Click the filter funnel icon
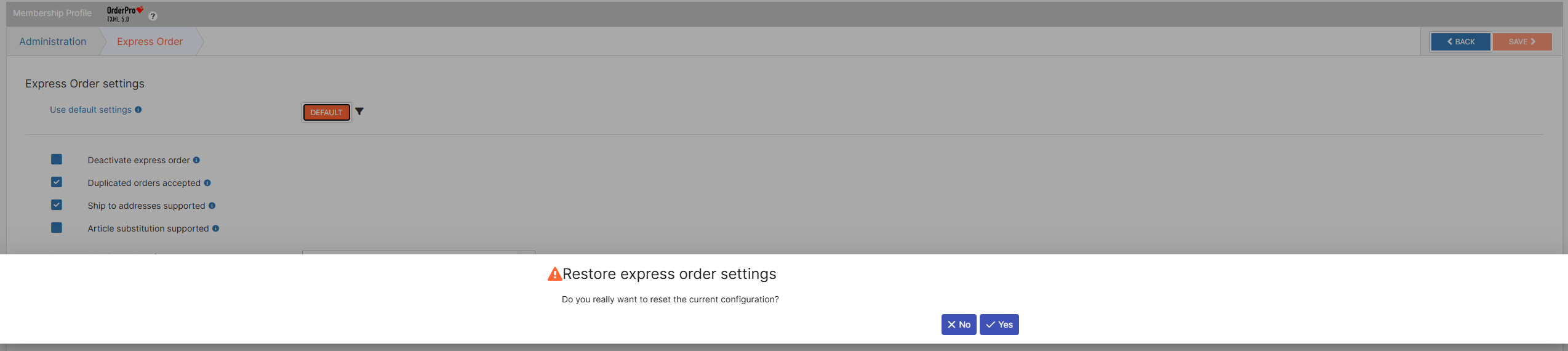Screen dimensions: 1568x351 click(x=359, y=111)
